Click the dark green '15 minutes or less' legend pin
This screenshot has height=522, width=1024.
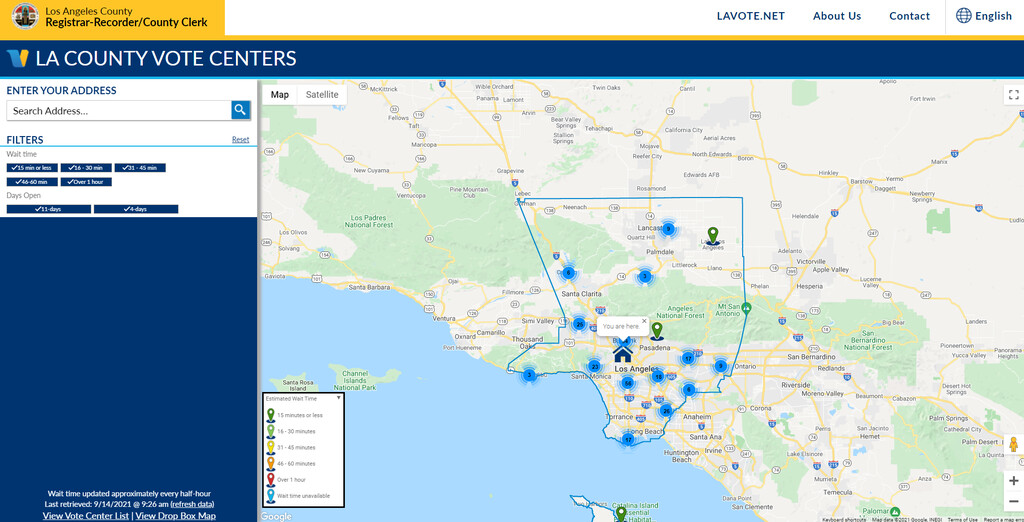click(x=270, y=416)
